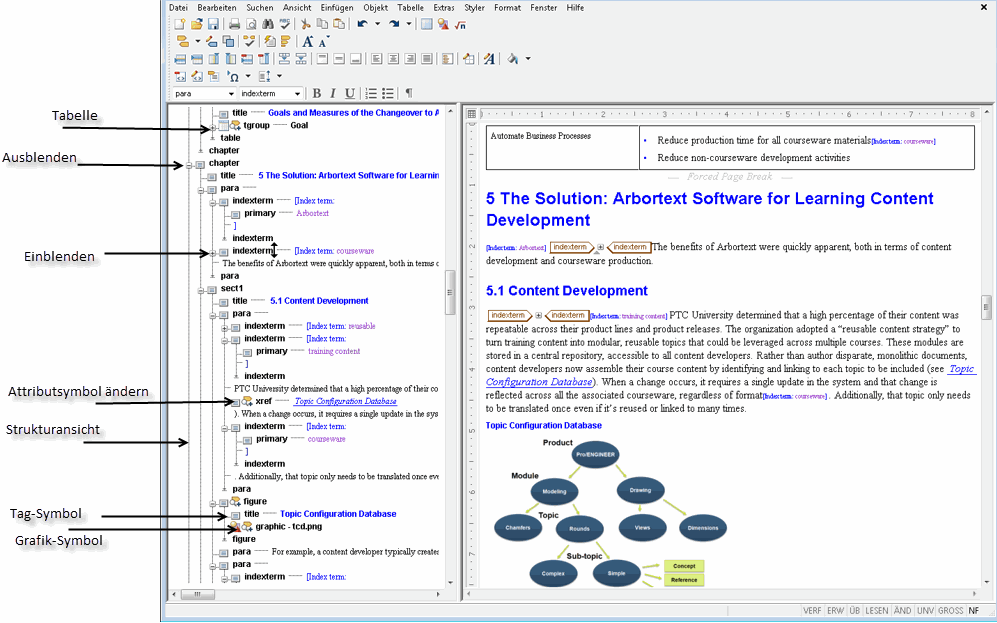Click the merge table cells icon
The width and height of the screenshot is (997, 623).
284,59
